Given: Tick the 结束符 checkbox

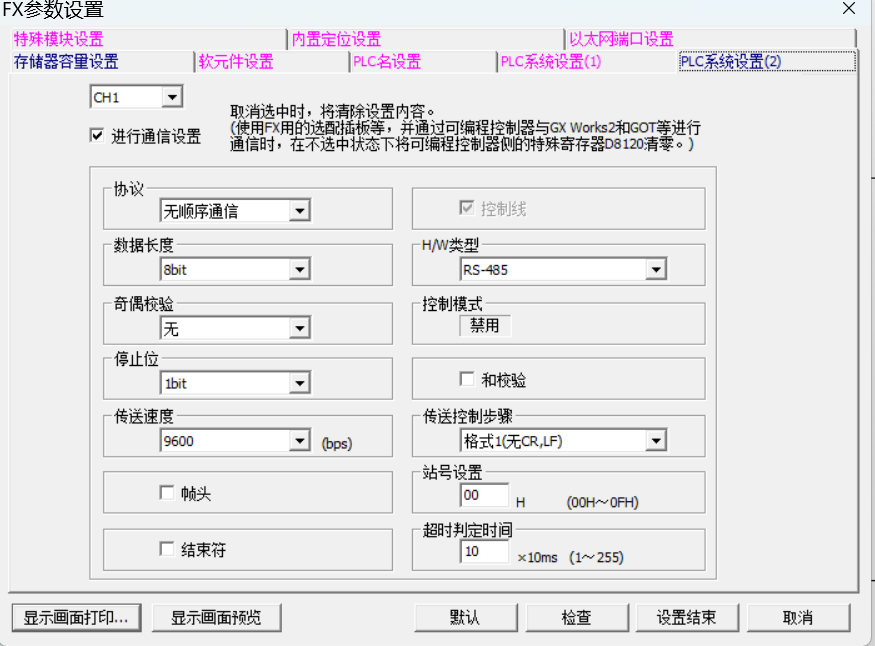Looking at the screenshot, I should coord(167,549).
